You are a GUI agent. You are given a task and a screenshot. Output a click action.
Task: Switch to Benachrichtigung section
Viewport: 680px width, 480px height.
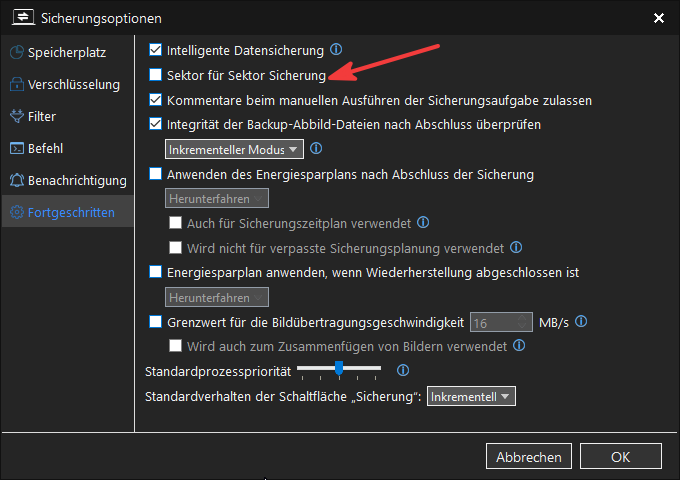(x=68, y=180)
